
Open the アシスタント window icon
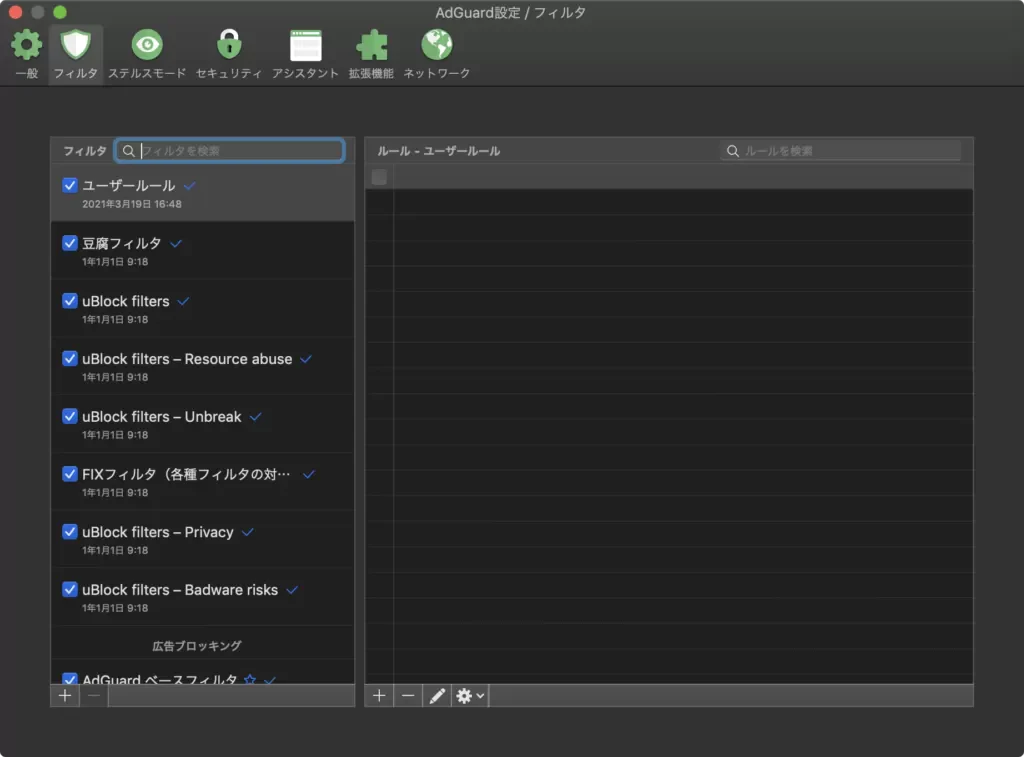click(305, 46)
